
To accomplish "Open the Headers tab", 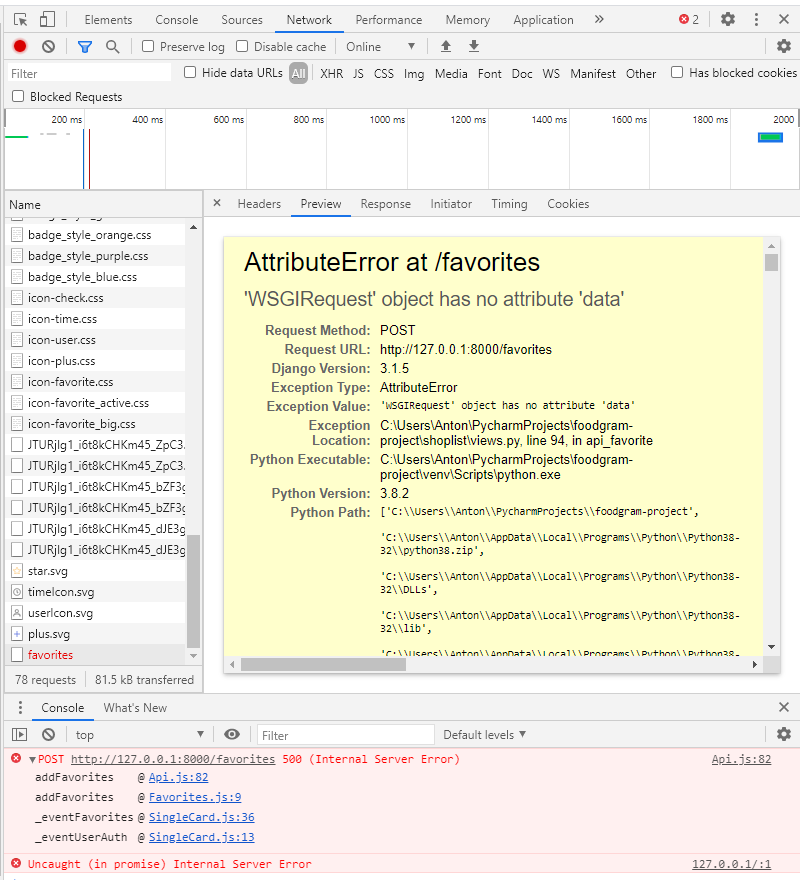I will (x=259, y=204).
